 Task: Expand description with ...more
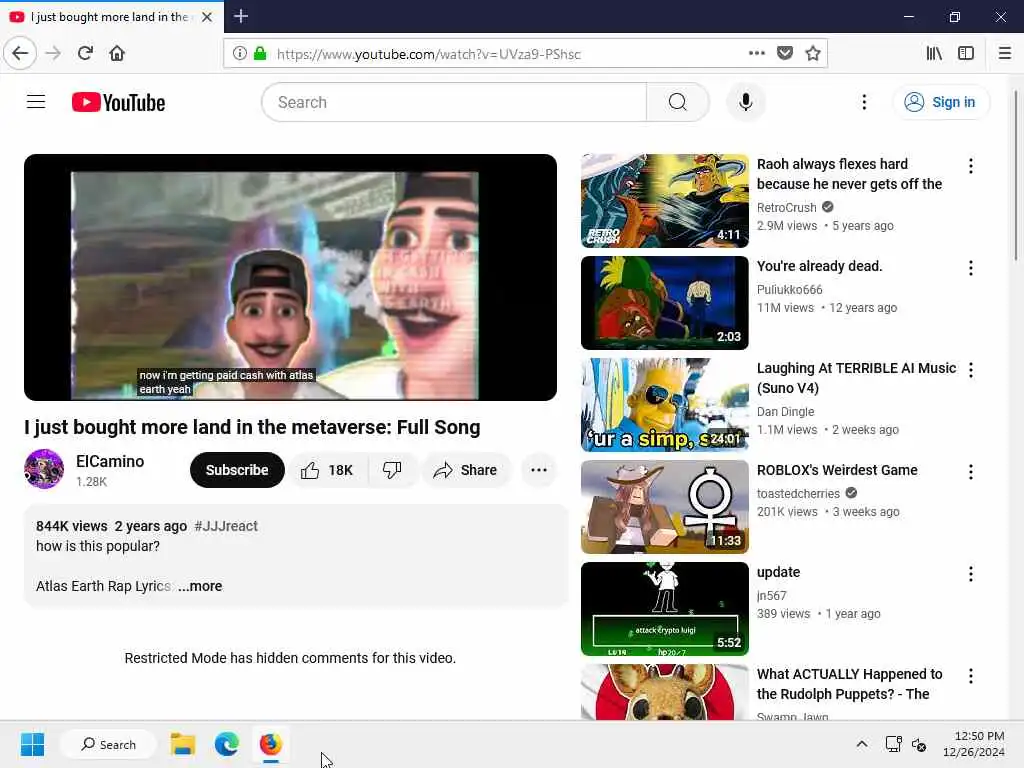click(x=200, y=586)
